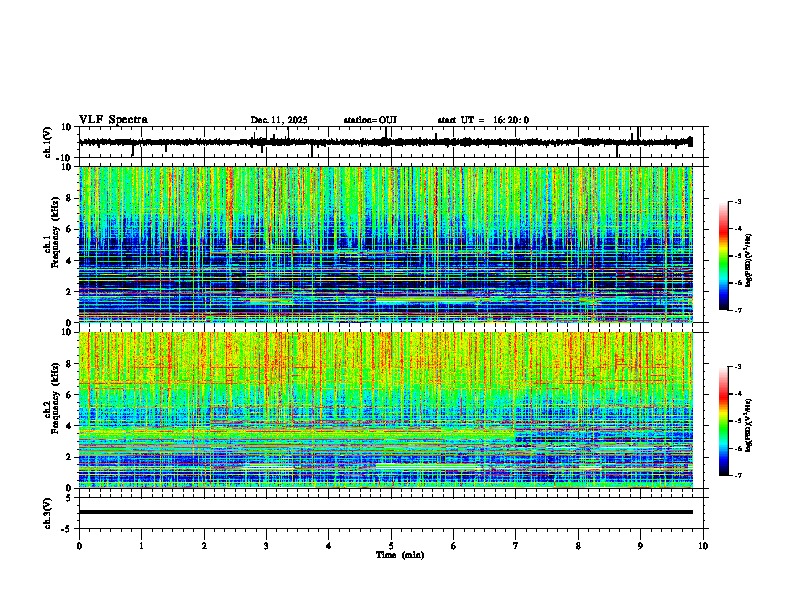Click the "-7" label on ch.2 color bar
Image resolution: width=792 pixels, height=612 pixels.
[737, 476]
